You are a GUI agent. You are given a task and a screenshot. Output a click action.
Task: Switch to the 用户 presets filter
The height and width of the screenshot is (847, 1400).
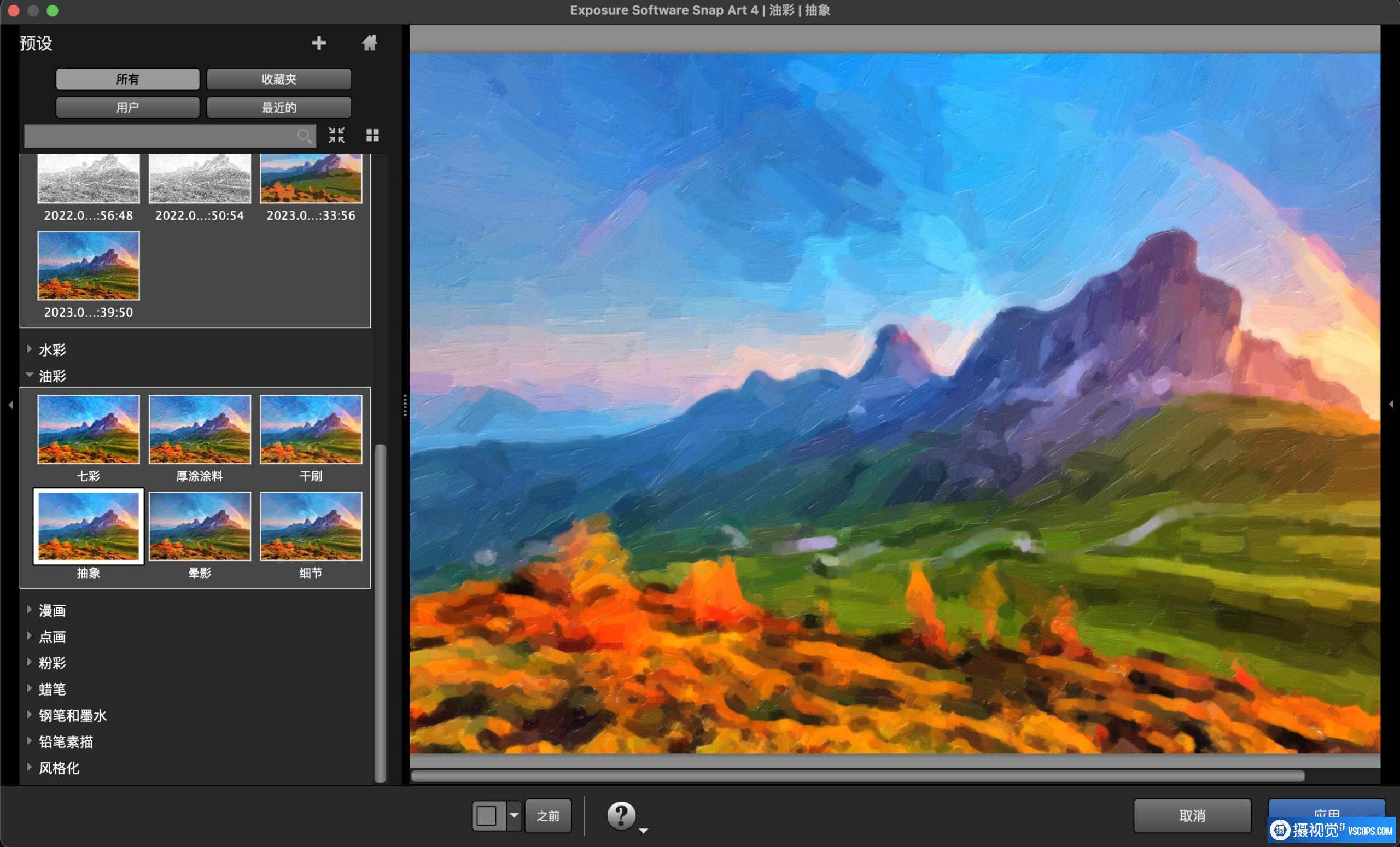(127, 107)
